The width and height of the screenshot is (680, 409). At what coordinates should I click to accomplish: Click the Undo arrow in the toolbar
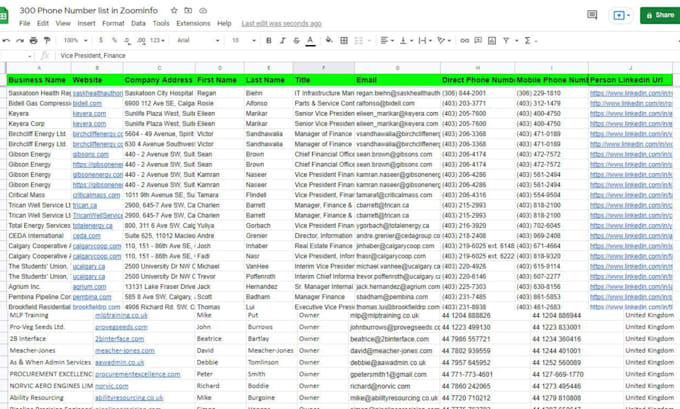[x=6, y=40]
